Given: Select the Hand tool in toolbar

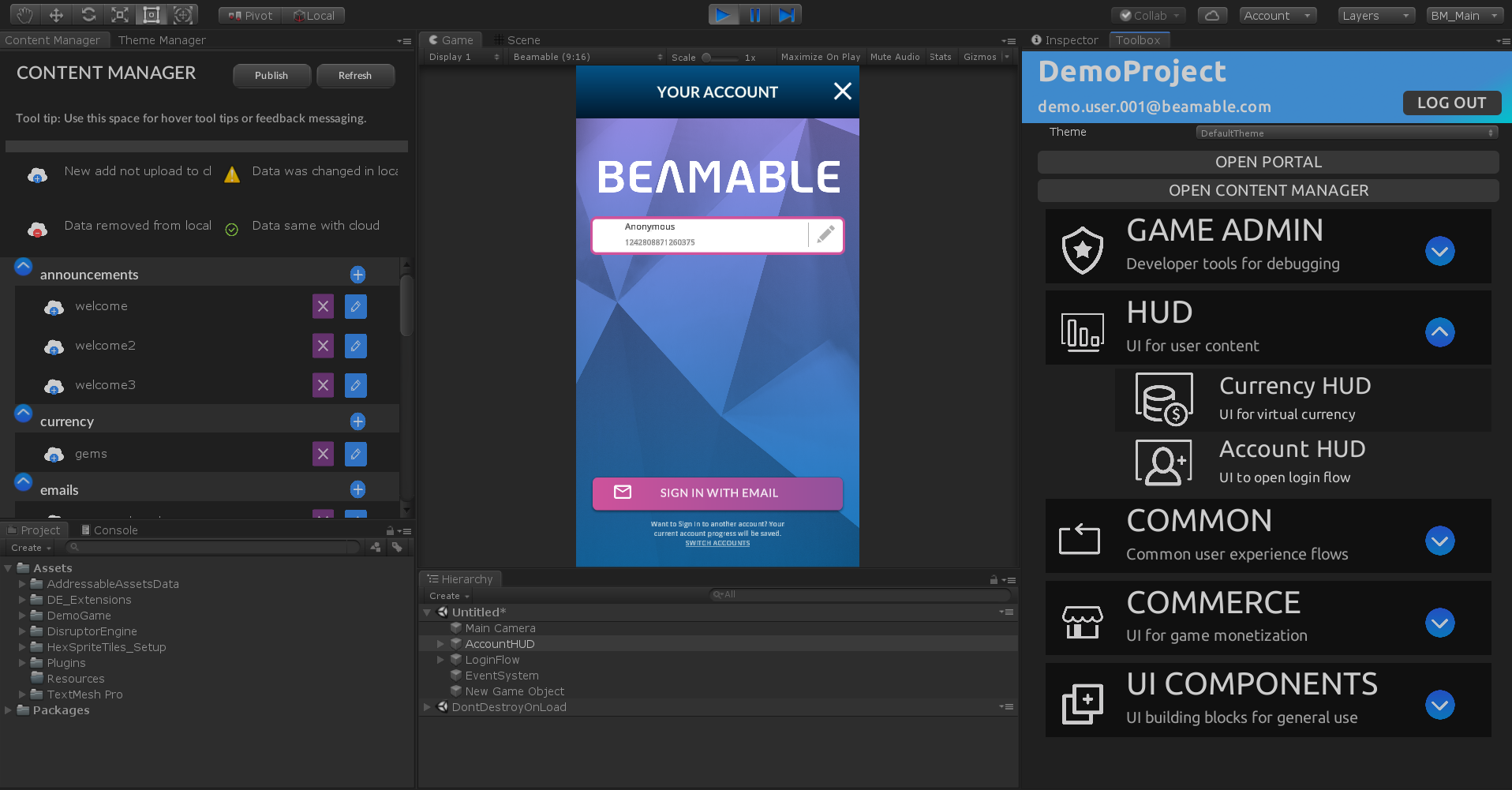Looking at the screenshot, I should 24,15.
